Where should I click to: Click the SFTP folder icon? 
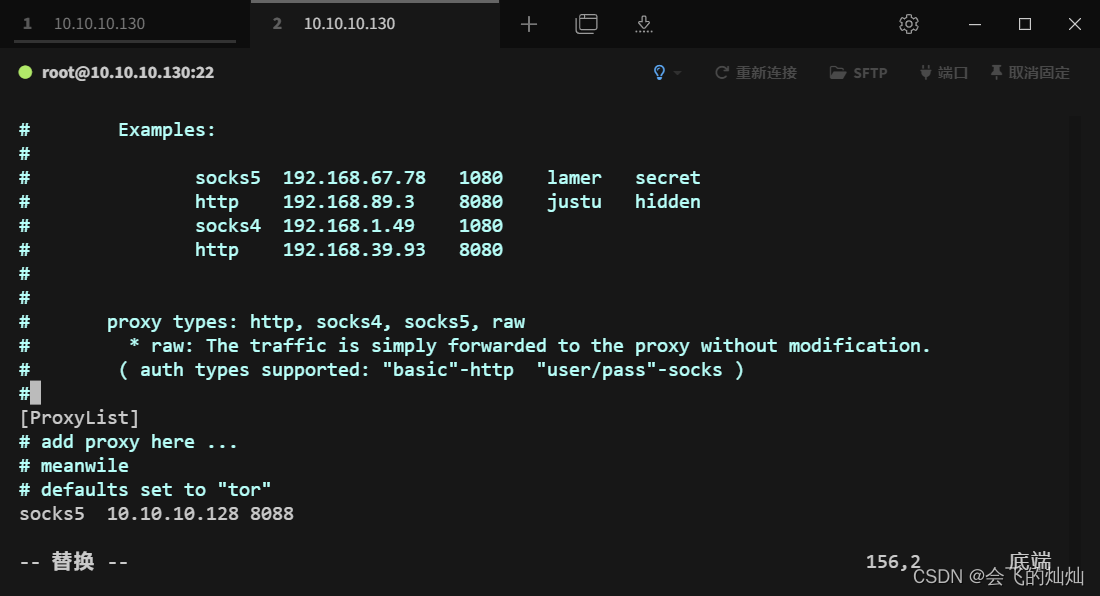coord(836,72)
